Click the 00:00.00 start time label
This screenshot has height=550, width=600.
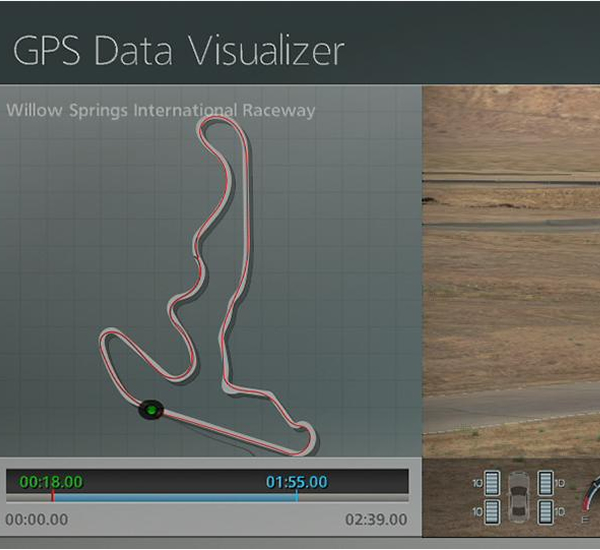pyautogui.click(x=37, y=519)
